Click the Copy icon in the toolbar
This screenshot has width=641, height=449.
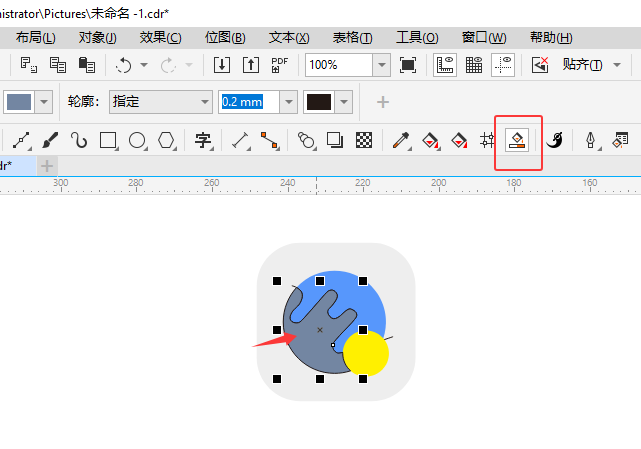tap(58, 65)
